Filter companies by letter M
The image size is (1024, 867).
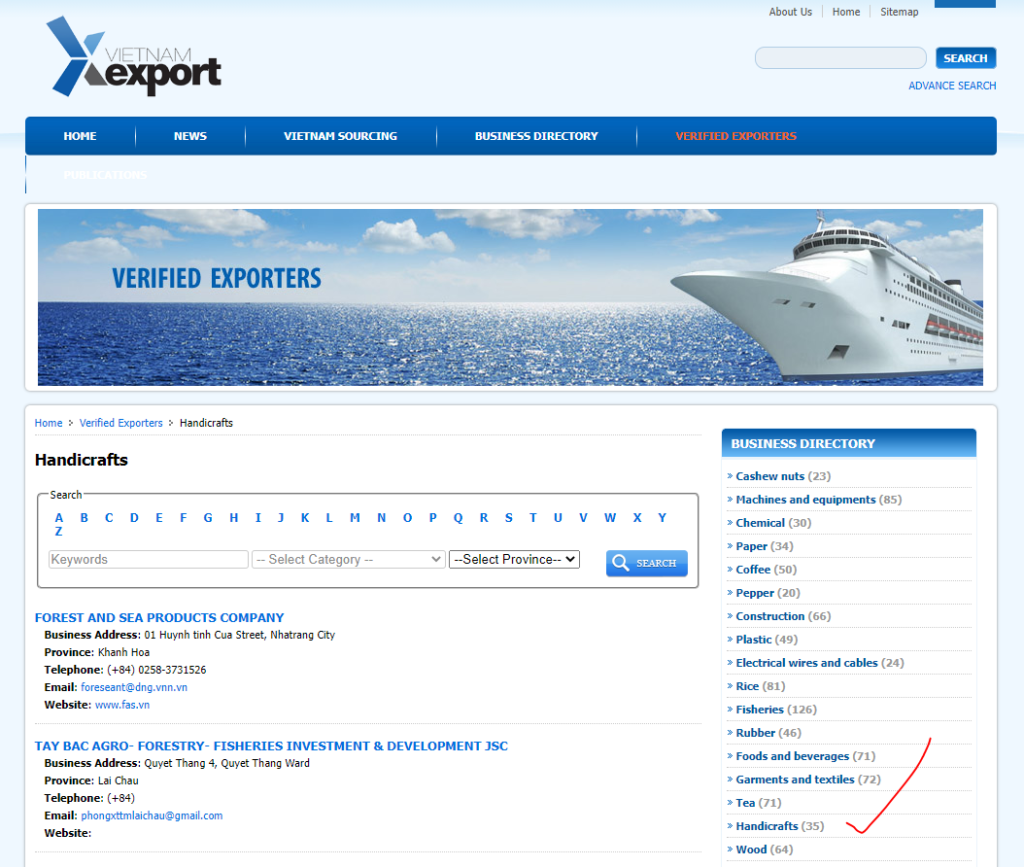[355, 518]
